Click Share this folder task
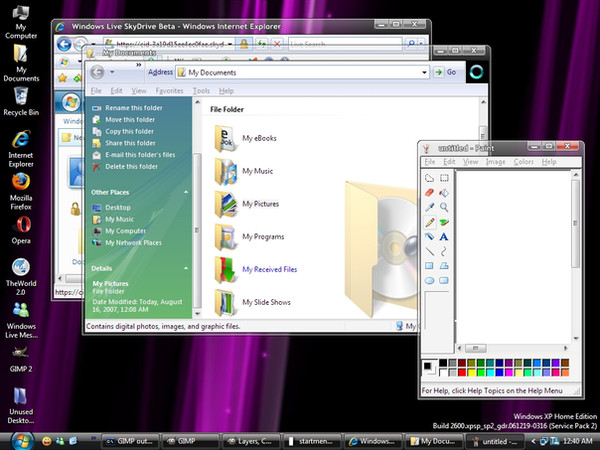Screen dimensions: 600x450 click(130, 143)
